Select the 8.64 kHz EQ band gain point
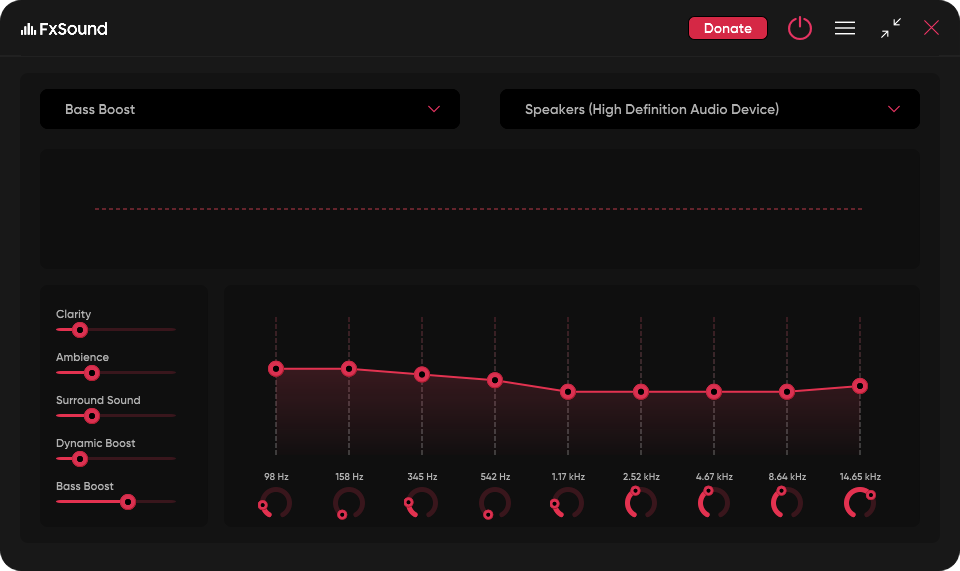This screenshot has width=960, height=571. (787, 392)
